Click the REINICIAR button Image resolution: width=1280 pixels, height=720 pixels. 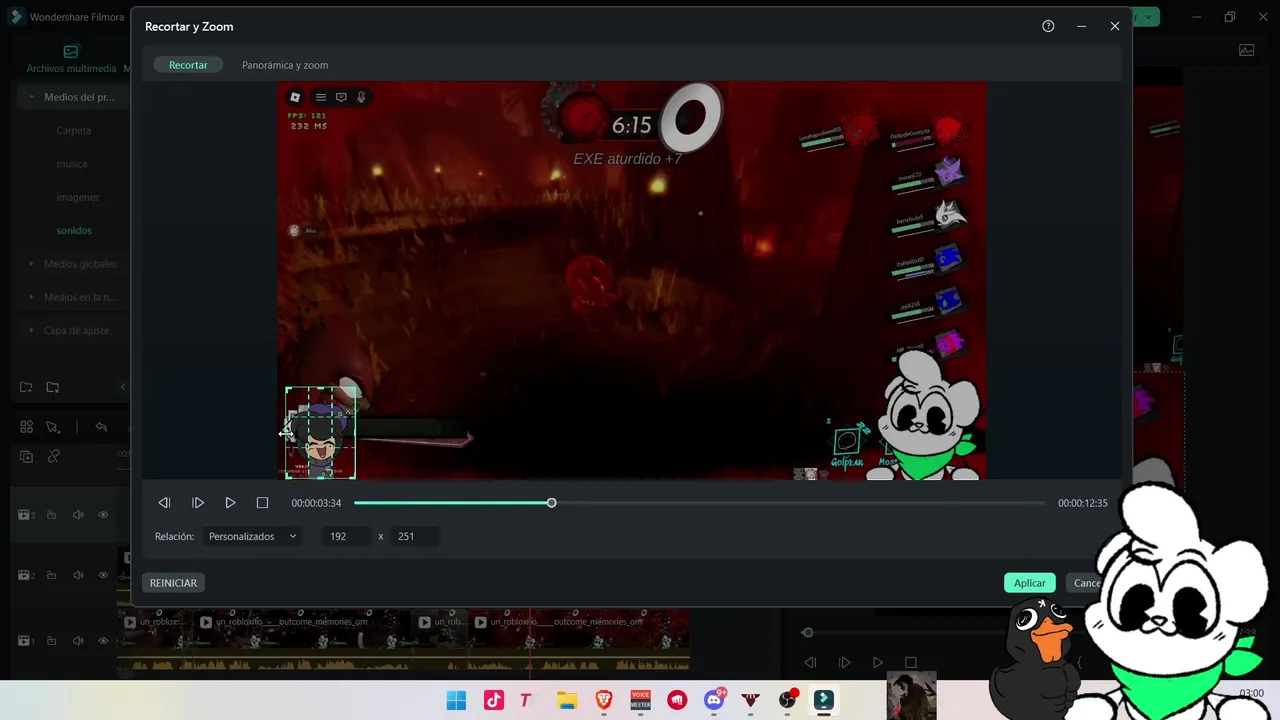(173, 583)
